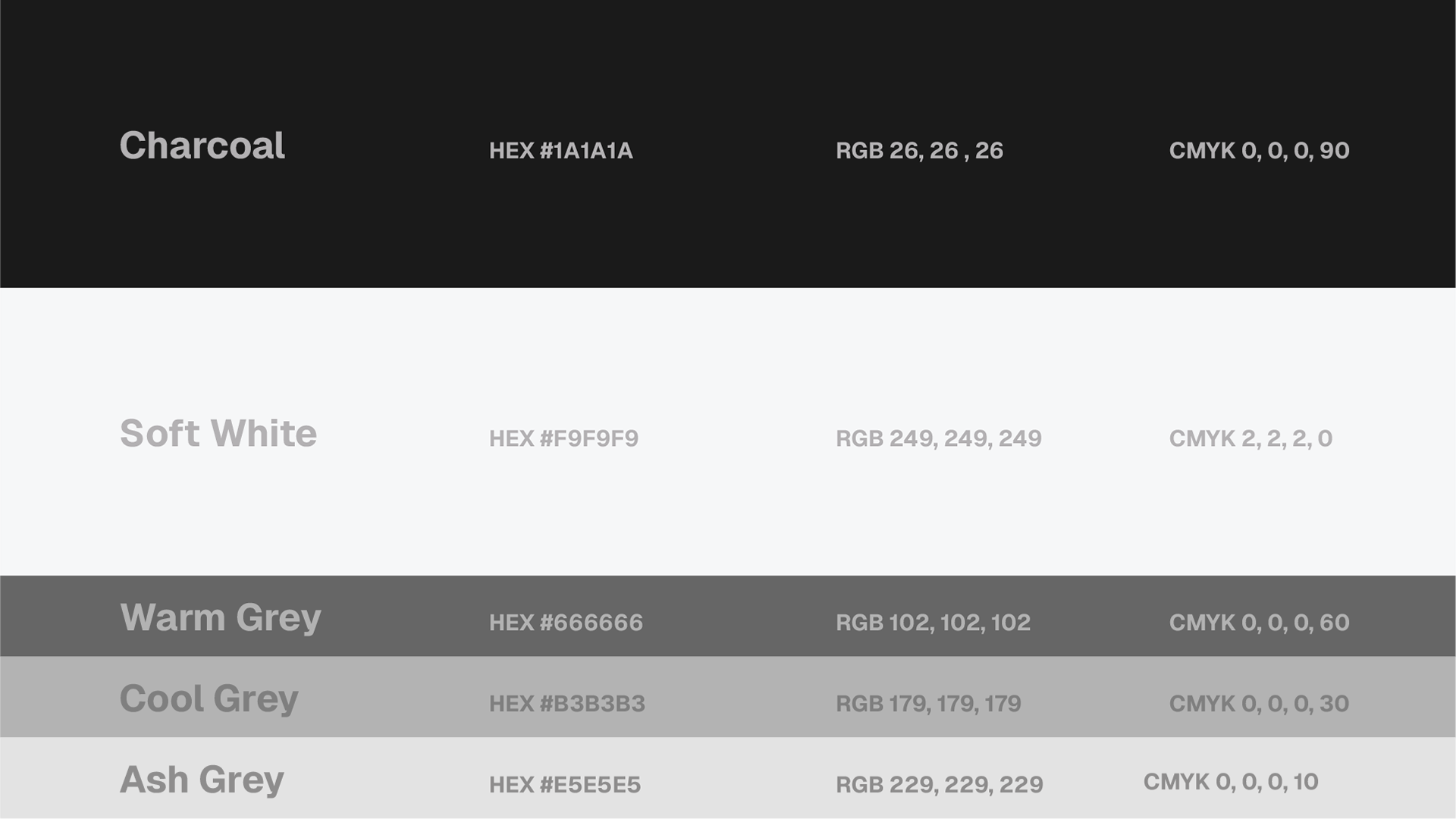Screen dimensions: 1456x819
Task: Click the CMYK 0, 0, 0, 90 value
Action: click(x=1259, y=151)
